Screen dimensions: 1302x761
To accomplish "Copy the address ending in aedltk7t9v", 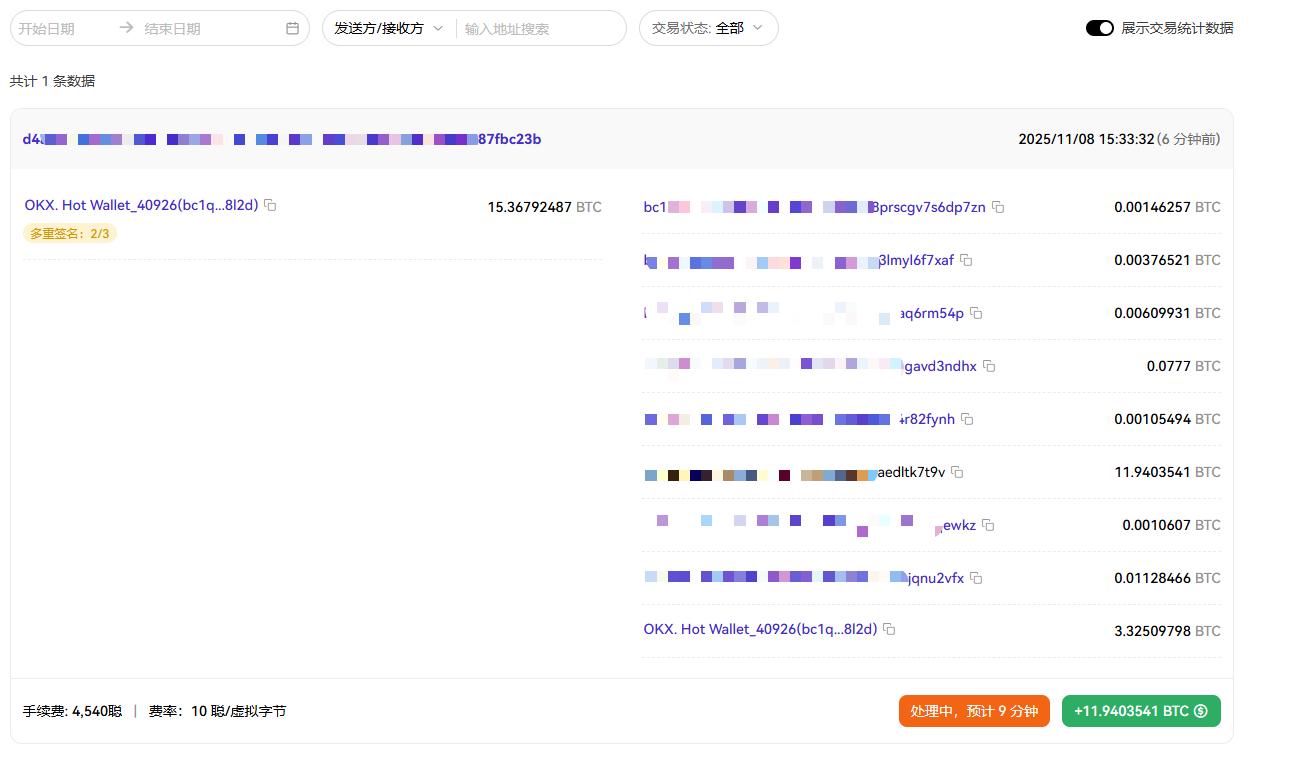I will tap(957, 473).
